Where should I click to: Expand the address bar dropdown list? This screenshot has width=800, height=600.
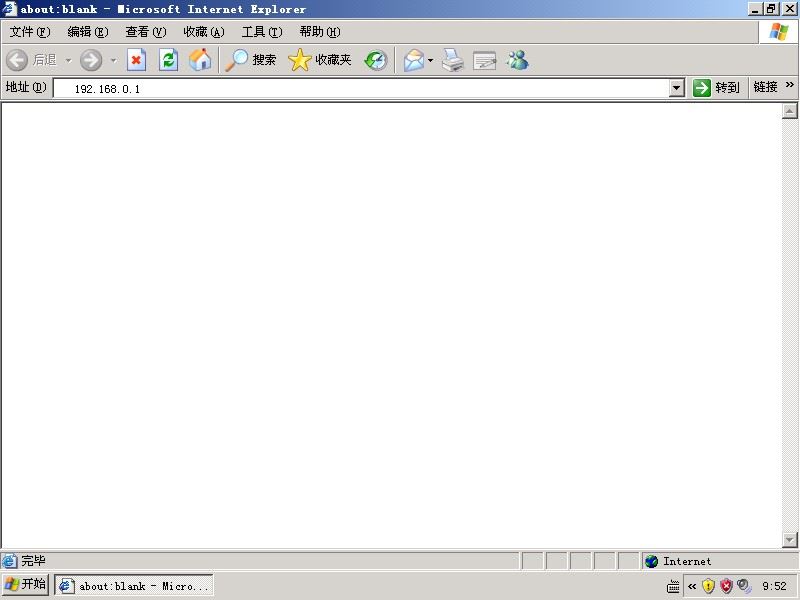click(676, 88)
